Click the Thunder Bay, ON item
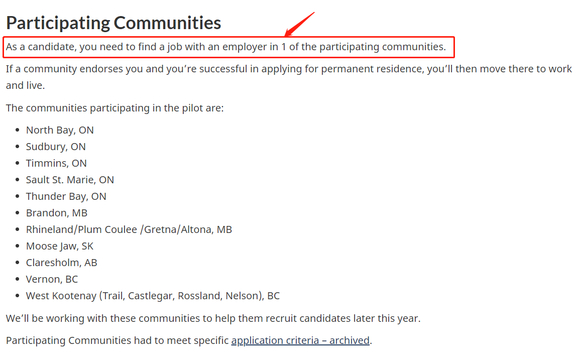 click(66, 196)
